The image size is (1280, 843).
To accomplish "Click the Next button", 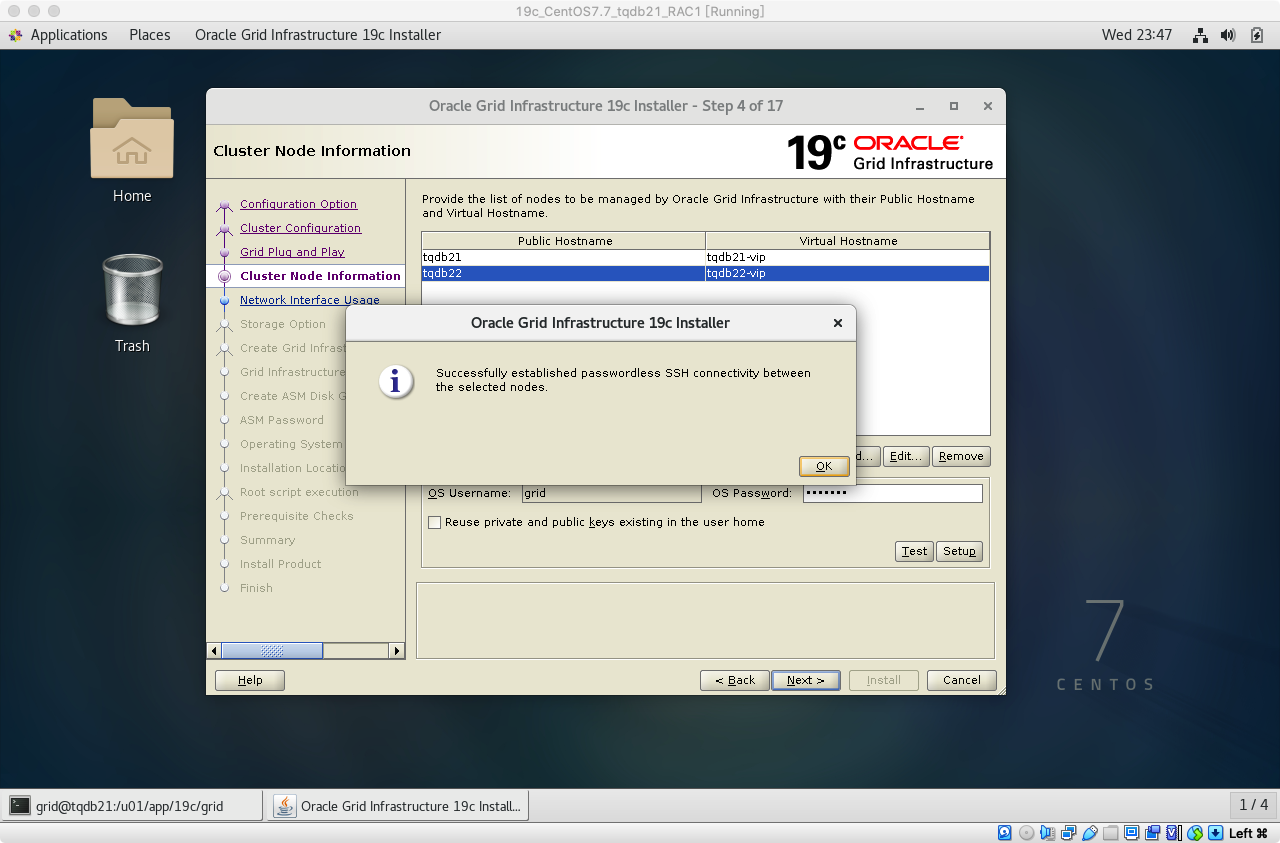I will click(x=806, y=680).
